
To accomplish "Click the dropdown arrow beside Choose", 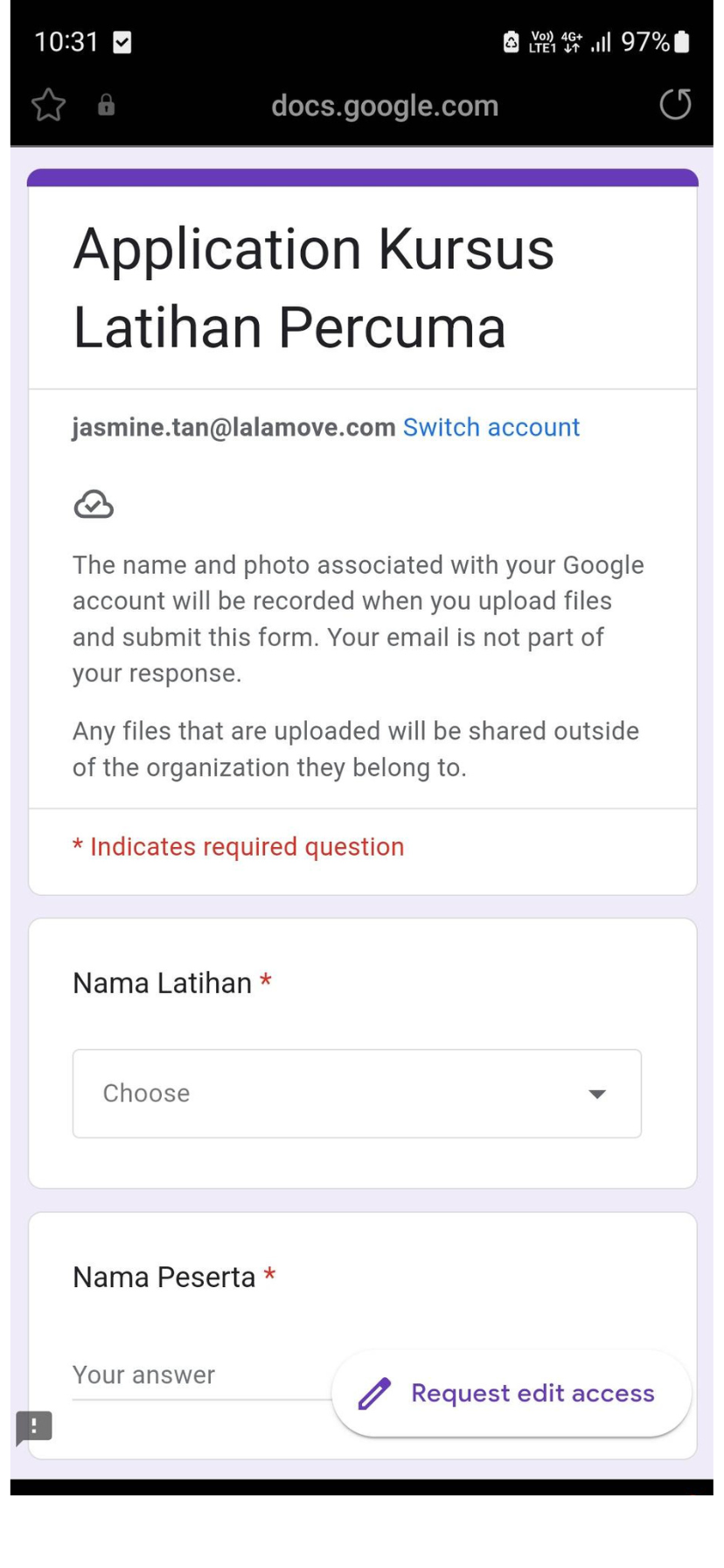I will click(x=597, y=1094).
